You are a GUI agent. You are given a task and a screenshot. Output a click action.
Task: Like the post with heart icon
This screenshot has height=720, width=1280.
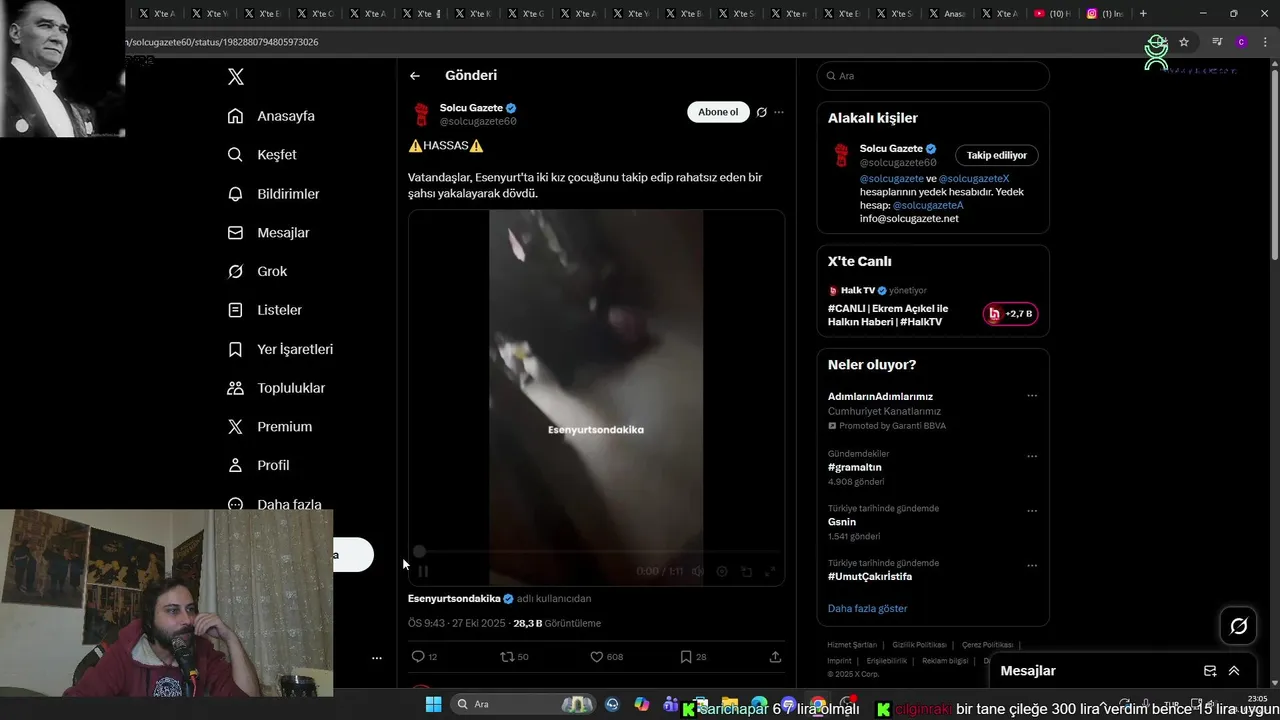(596, 657)
